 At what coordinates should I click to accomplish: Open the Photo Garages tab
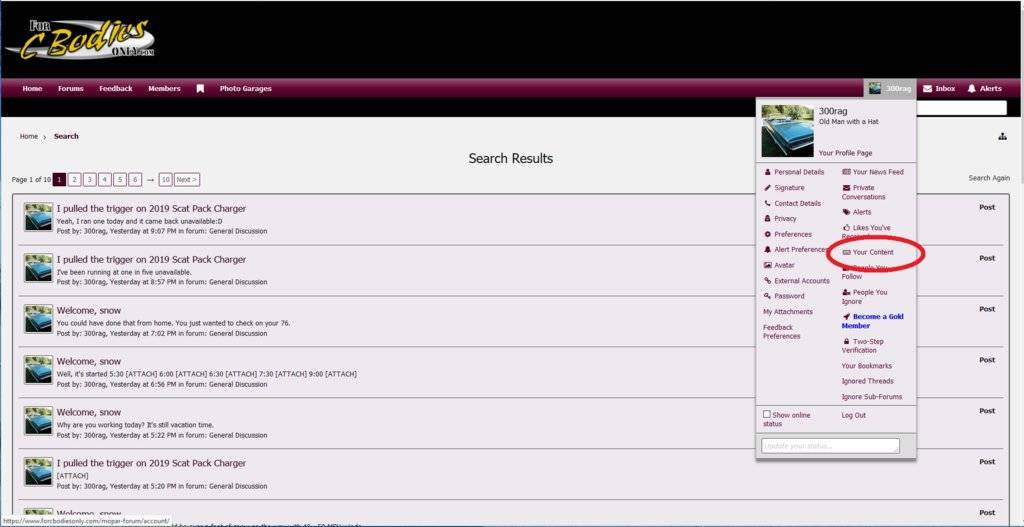point(245,89)
